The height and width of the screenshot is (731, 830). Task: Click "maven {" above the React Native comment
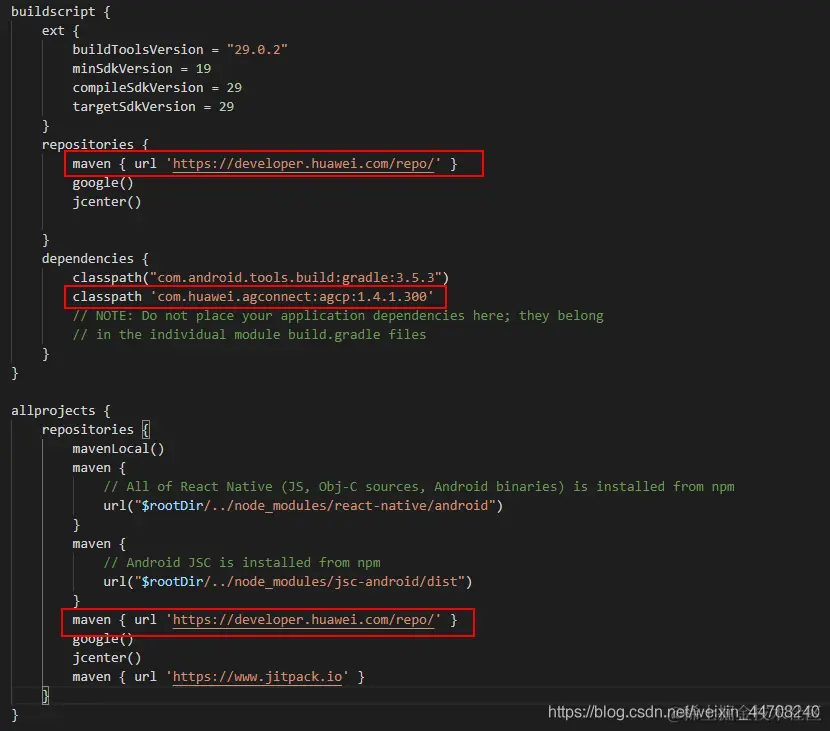(99, 467)
